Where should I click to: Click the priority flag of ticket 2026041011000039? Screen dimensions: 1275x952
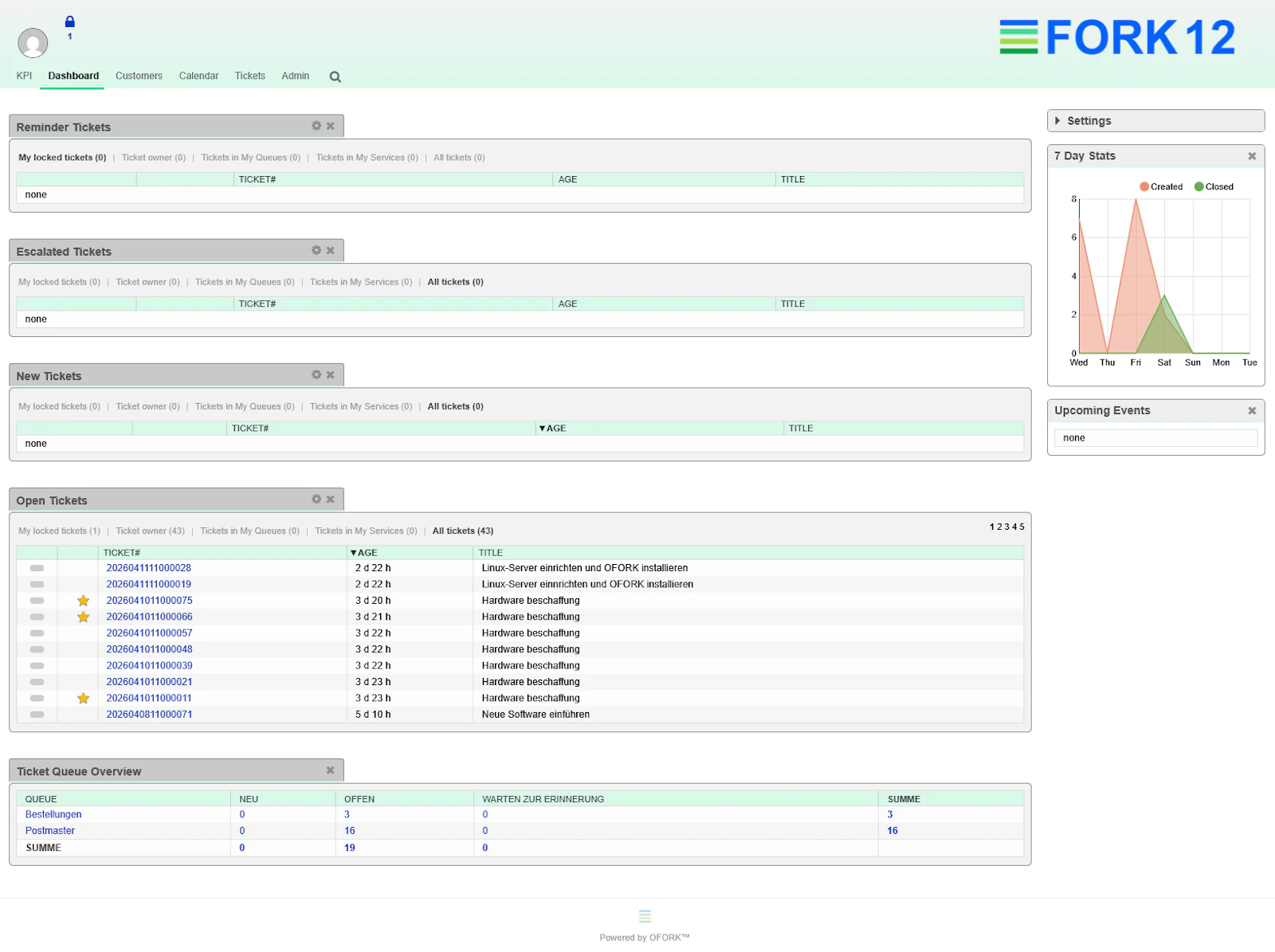[37, 665]
